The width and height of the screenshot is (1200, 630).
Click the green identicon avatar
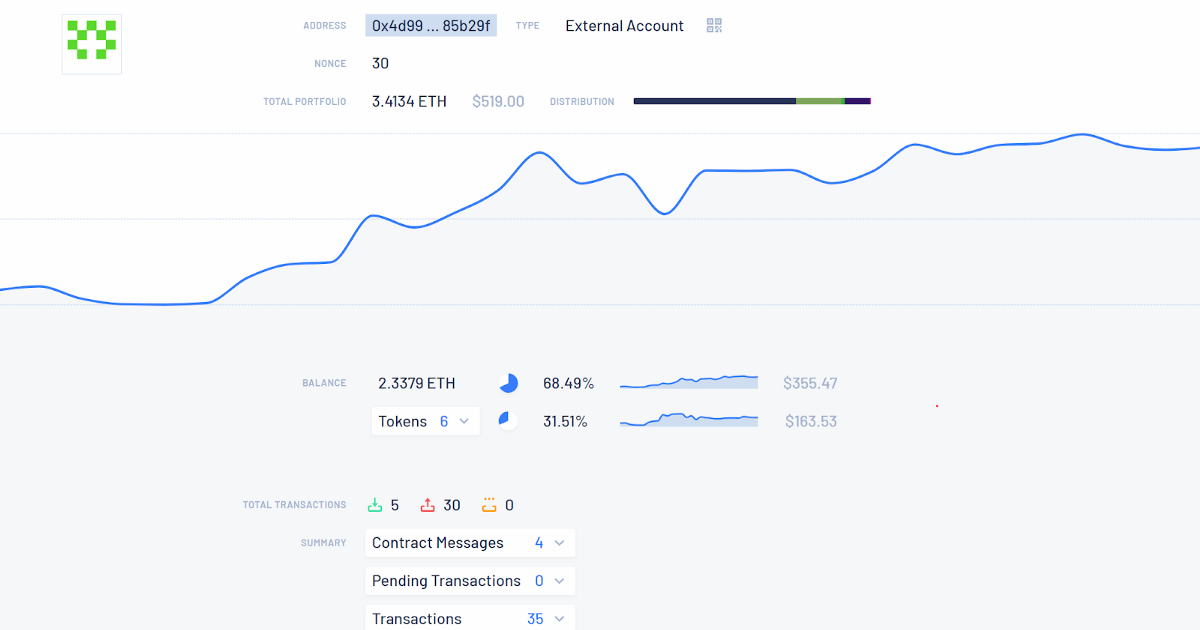92,44
